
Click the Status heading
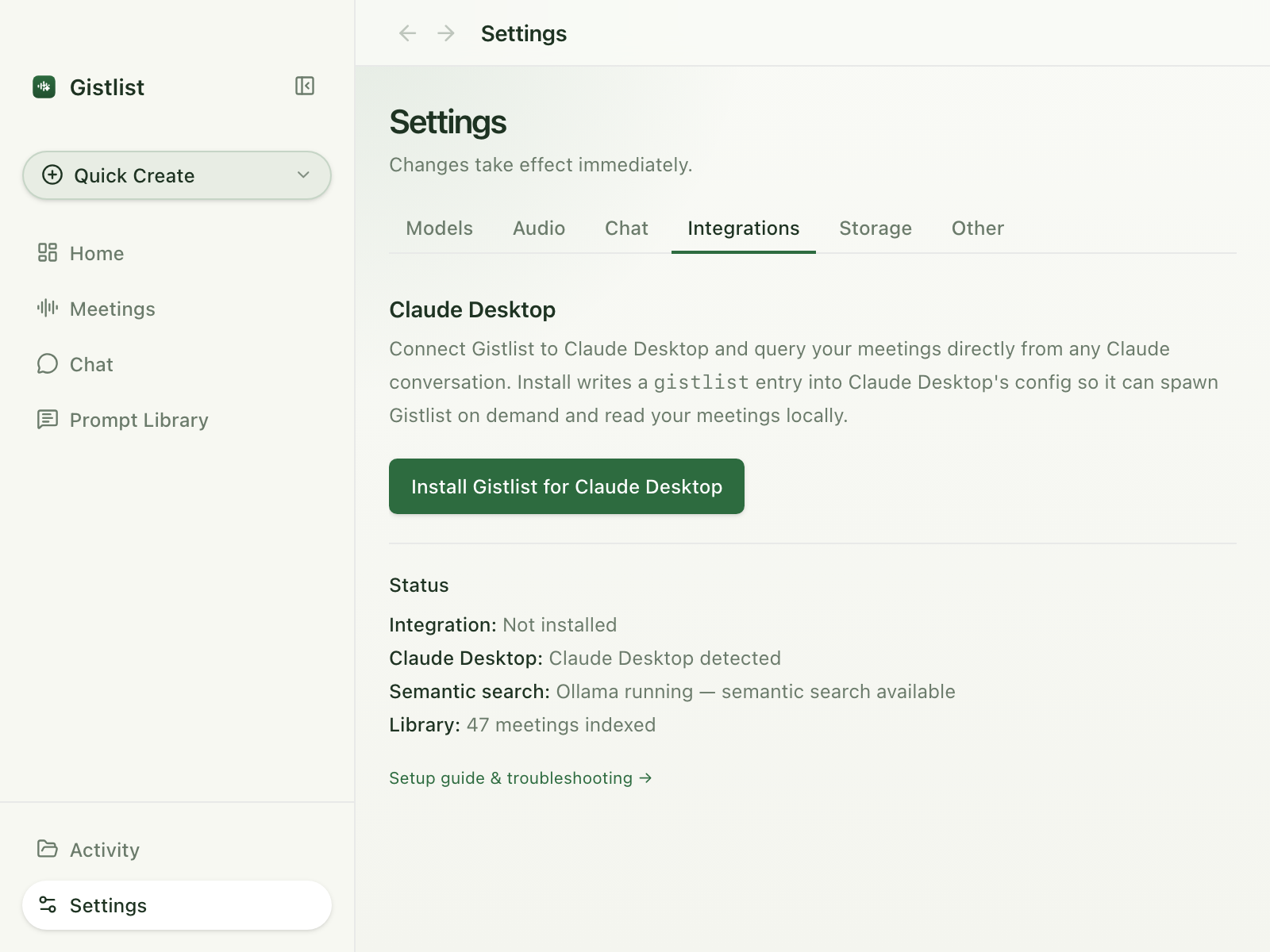click(x=419, y=585)
